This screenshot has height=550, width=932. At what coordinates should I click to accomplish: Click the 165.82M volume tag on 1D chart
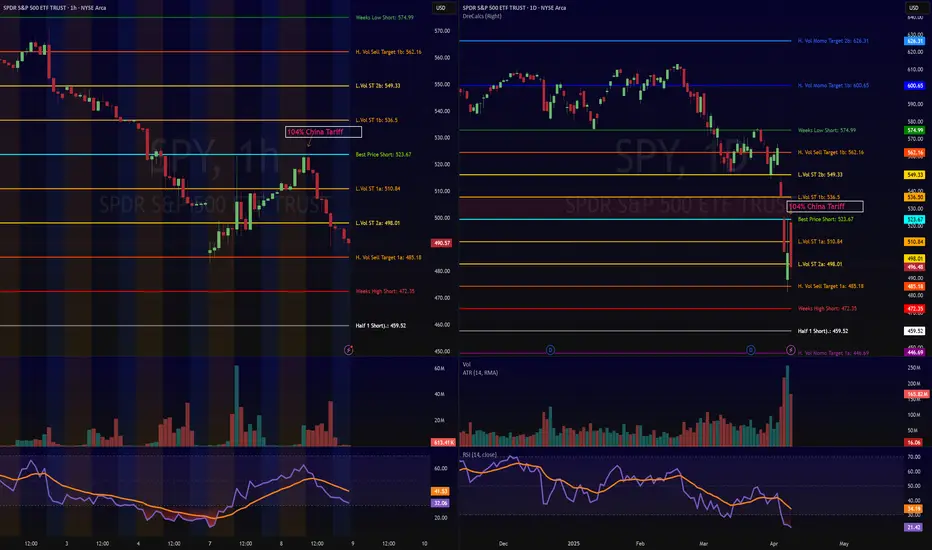(x=917, y=394)
